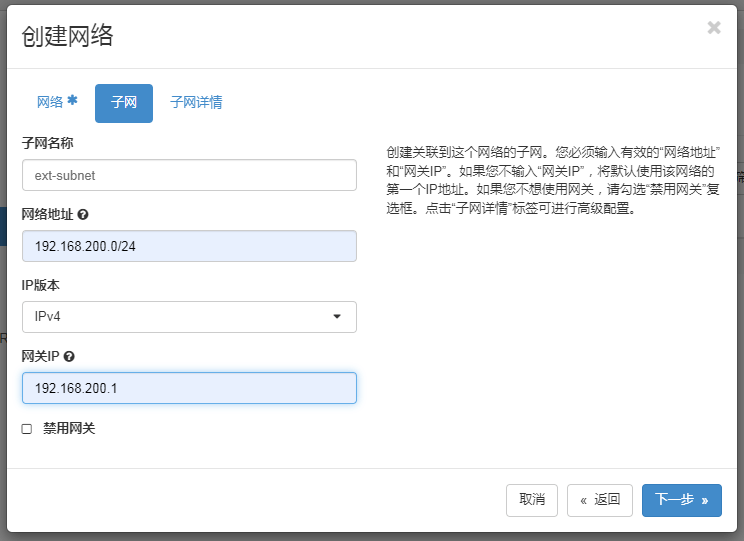
Task: Focus the 网络地址 field with 192.168.200.0/24
Action: 189,246
